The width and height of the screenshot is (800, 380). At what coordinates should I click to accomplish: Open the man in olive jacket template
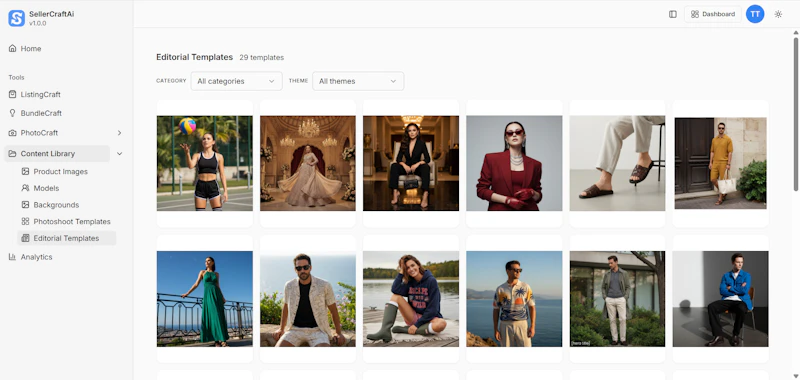point(617,299)
